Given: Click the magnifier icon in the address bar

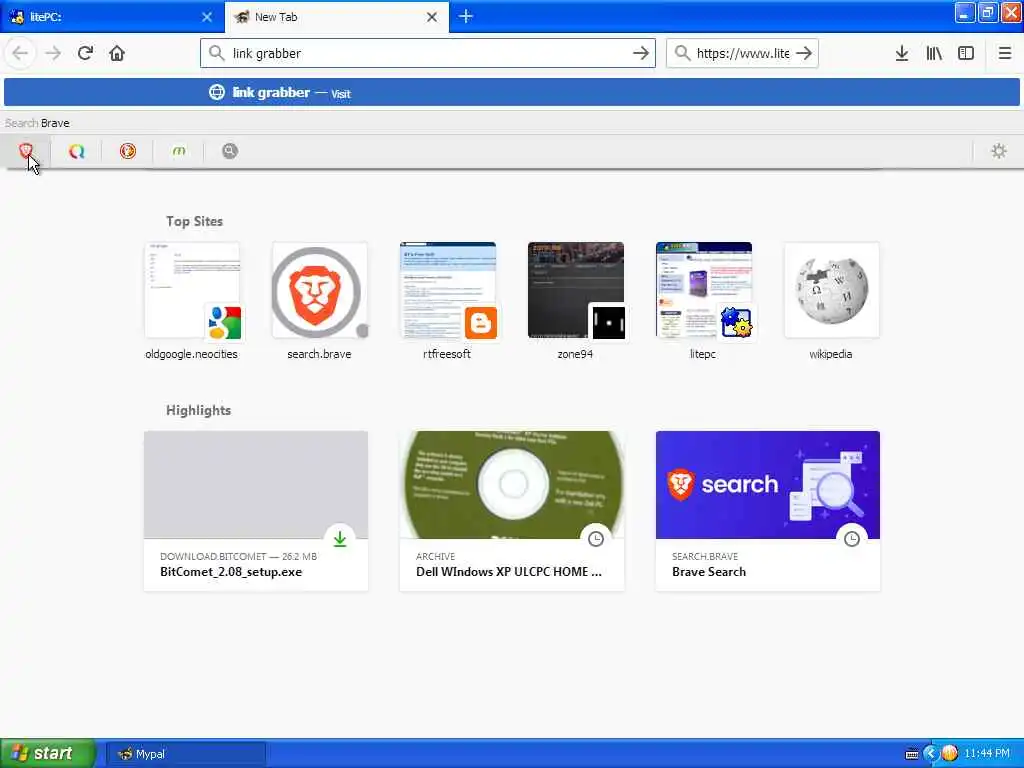Looking at the screenshot, I should (216, 53).
